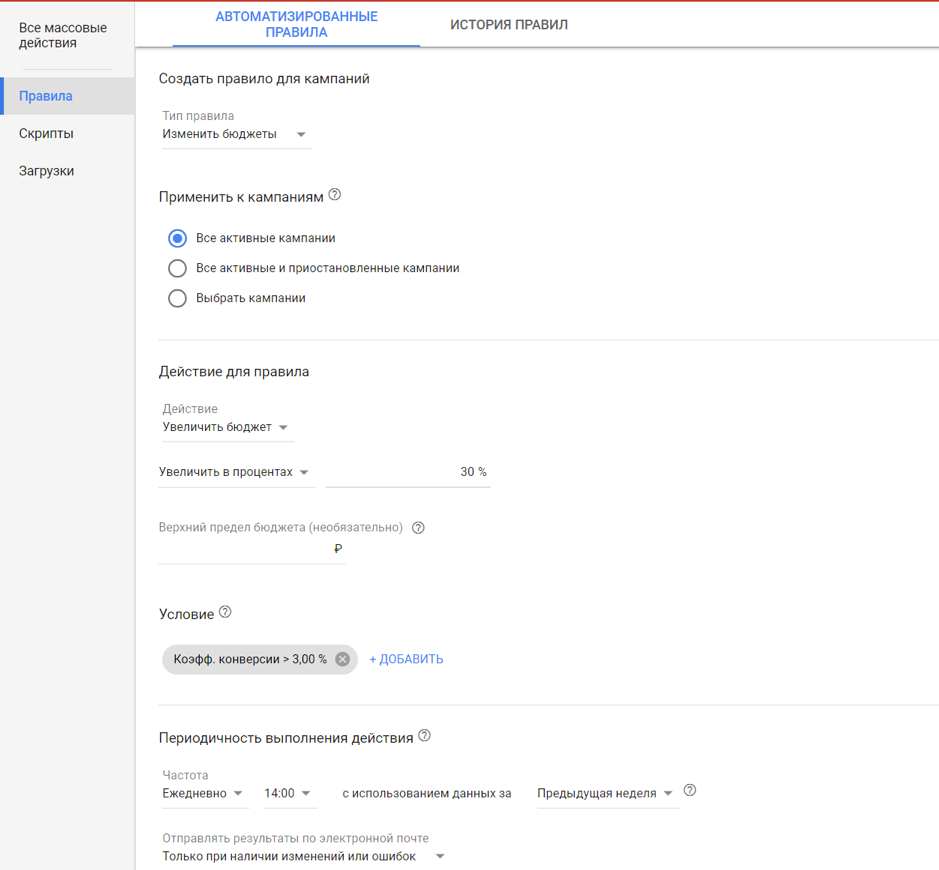Expand the Увеличить бюджет action dropdown
Screen dimensions: 939x870
226,427
